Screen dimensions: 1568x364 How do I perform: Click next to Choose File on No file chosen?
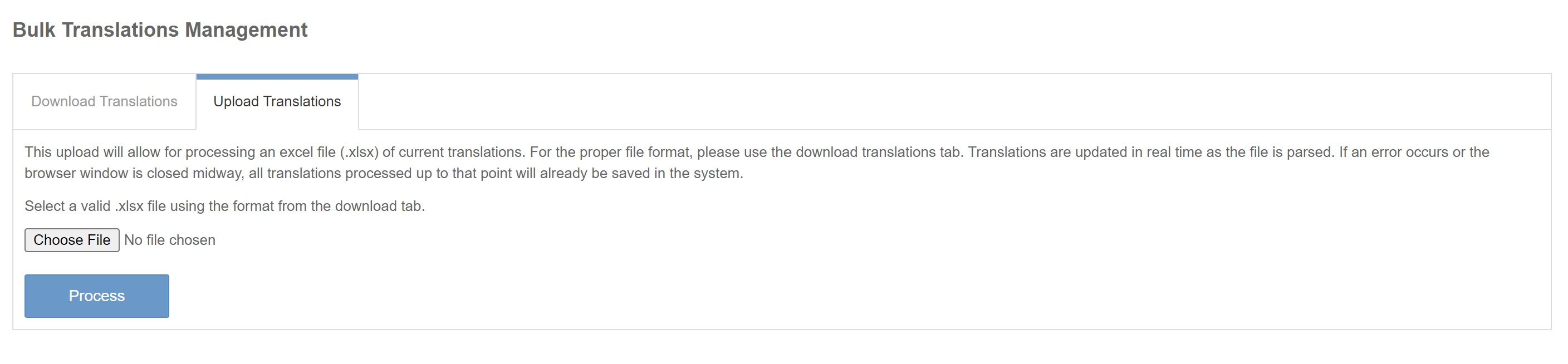pyautogui.click(x=169, y=240)
